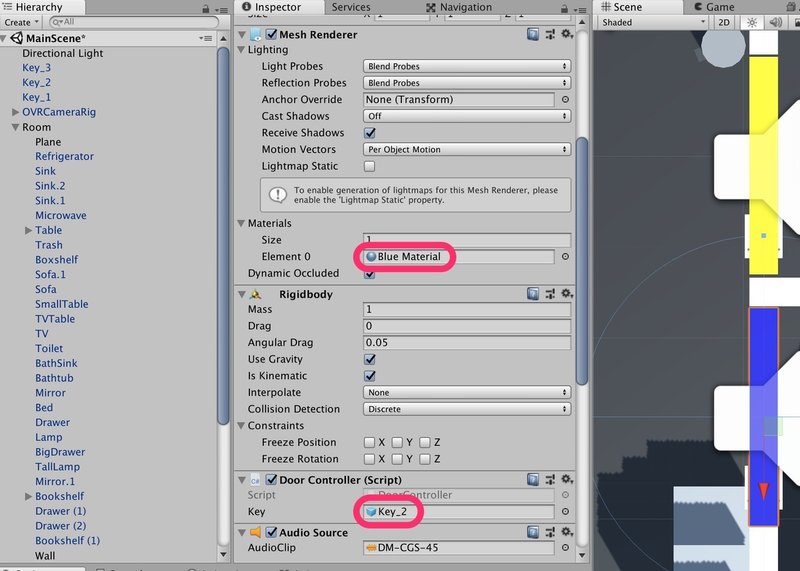Pick object for Key field
Image resolution: width=800 pixels, height=571 pixels.
(565, 511)
